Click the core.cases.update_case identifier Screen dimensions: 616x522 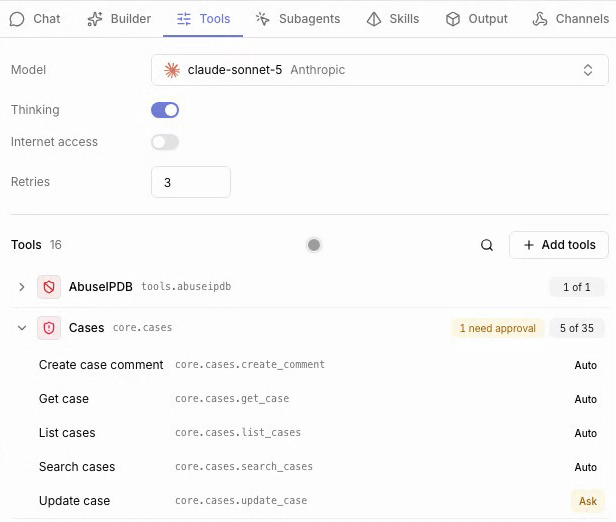[241, 501]
